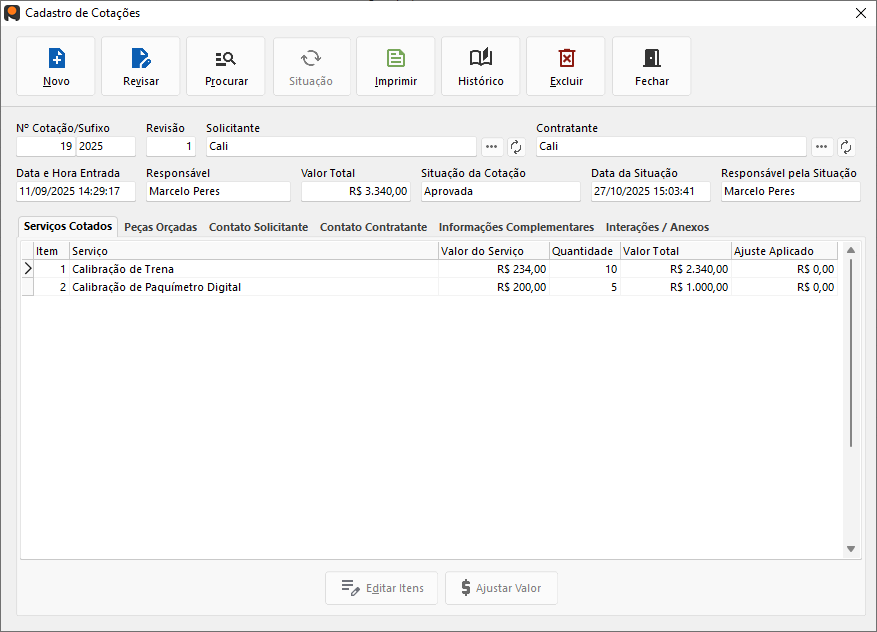Open Solicitante lookup ellipsis button
877x632 pixels.
[492, 147]
